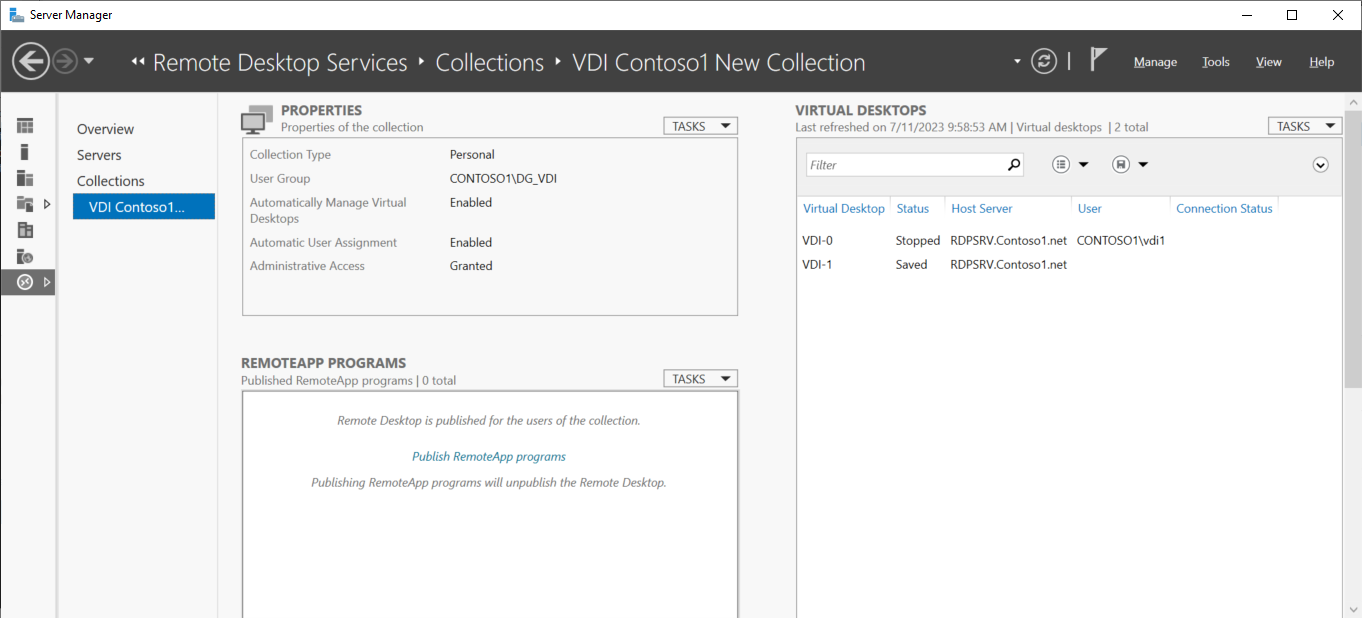
Task: Select the VDI-1 virtual desktop row
Action: click(1070, 264)
